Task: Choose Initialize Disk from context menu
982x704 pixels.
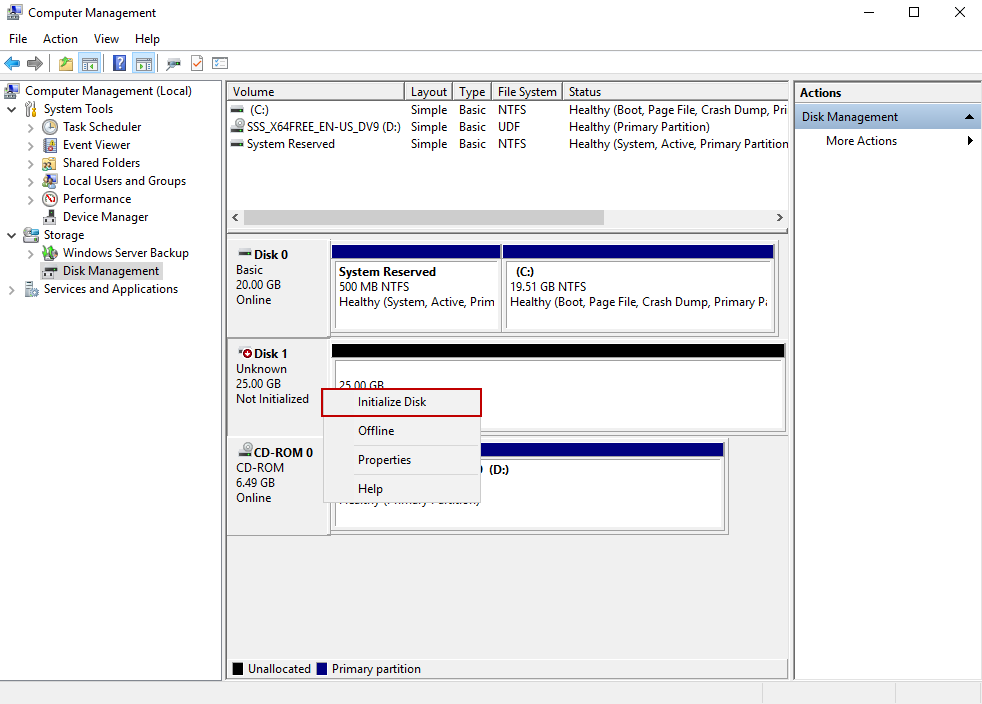Action: tap(401, 402)
